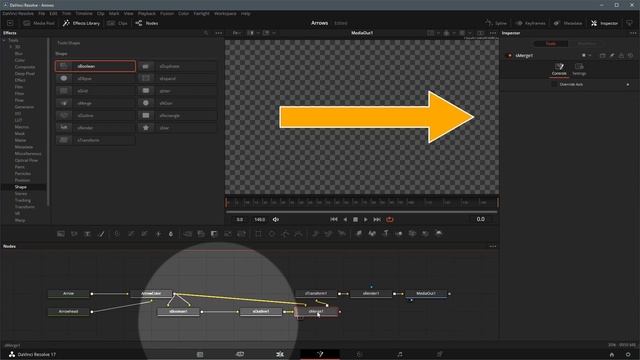
Task: Toggle the Effects Library panel
Action: click(81, 23)
